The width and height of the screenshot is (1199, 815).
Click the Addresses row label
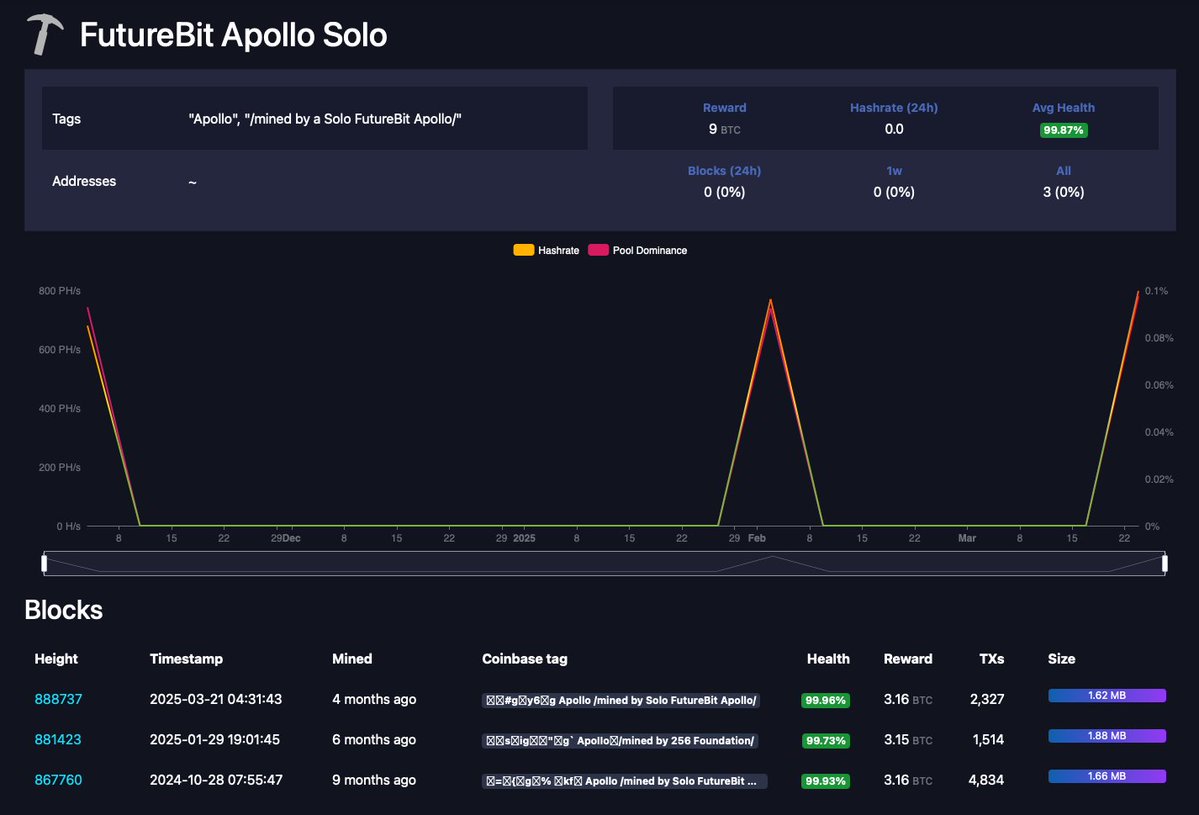tap(84, 181)
